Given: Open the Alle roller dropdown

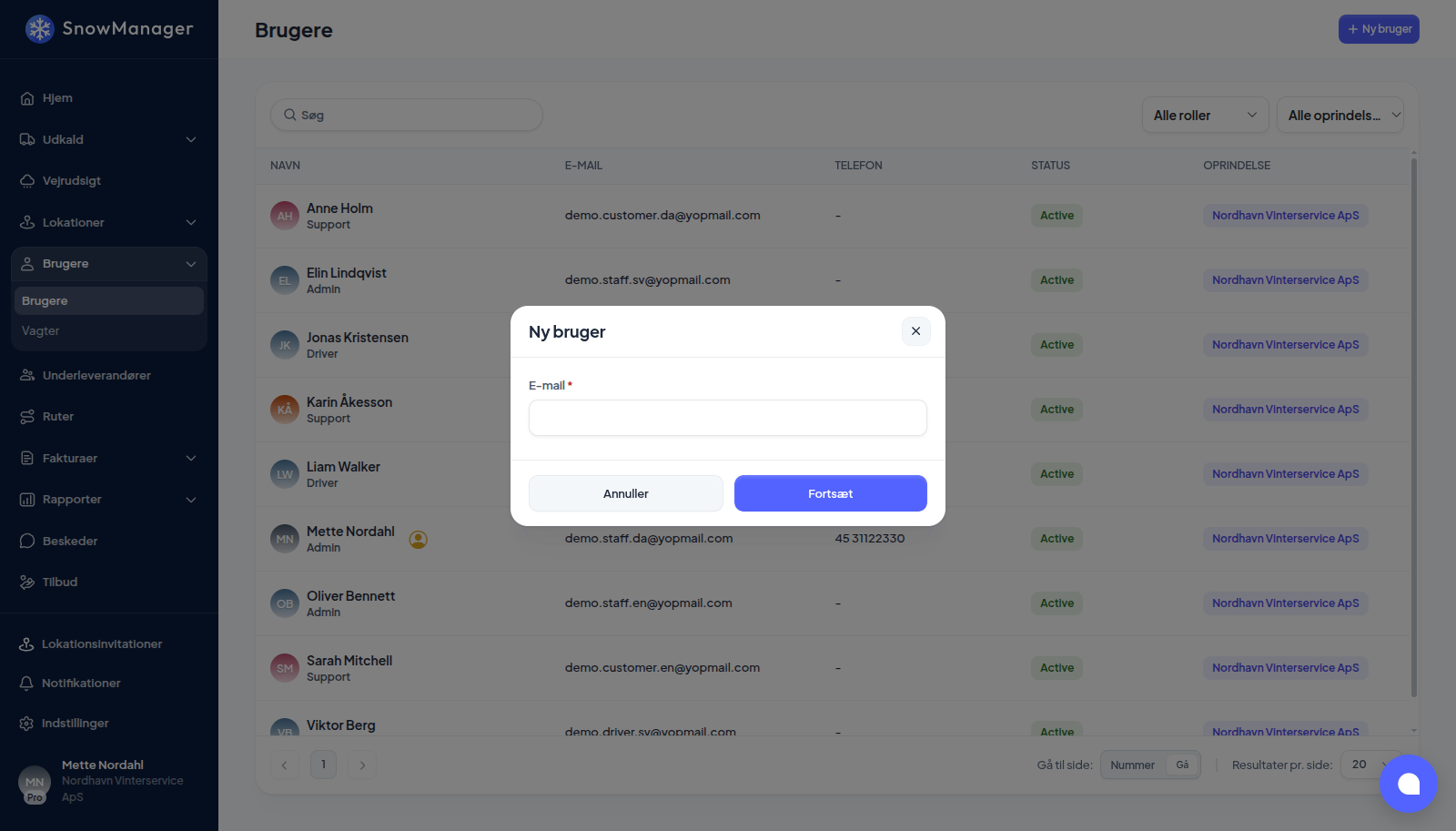Looking at the screenshot, I should click(x=1206, y=116).
